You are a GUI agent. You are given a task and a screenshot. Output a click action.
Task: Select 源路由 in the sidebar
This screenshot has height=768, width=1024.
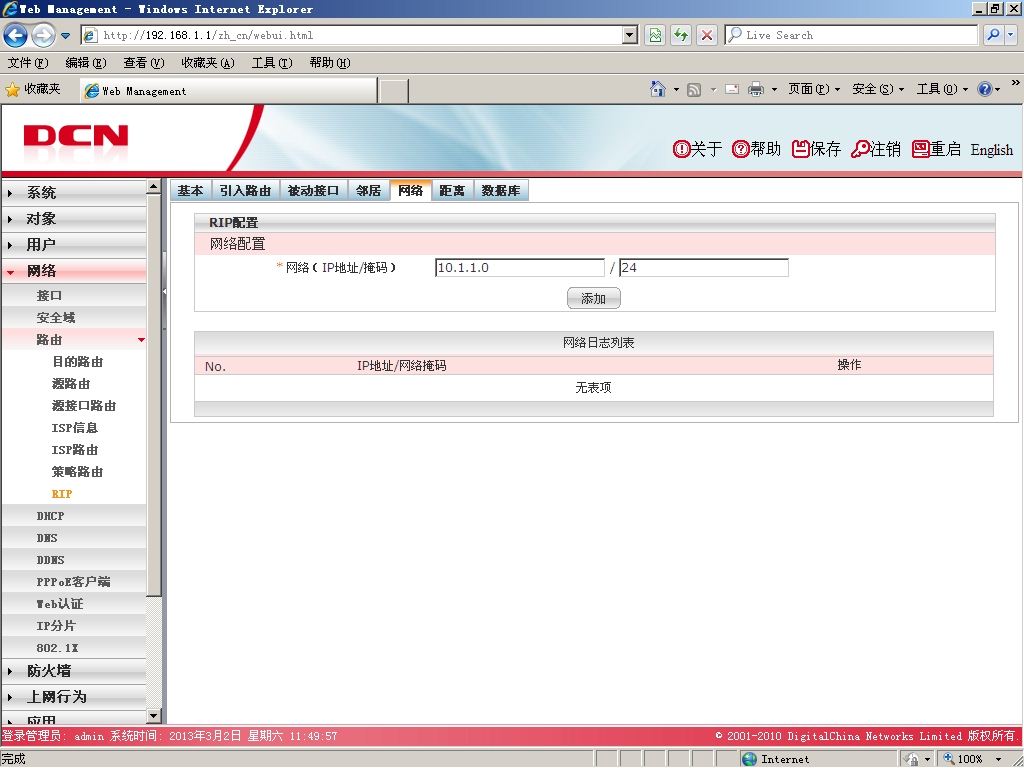pos(71,384)
